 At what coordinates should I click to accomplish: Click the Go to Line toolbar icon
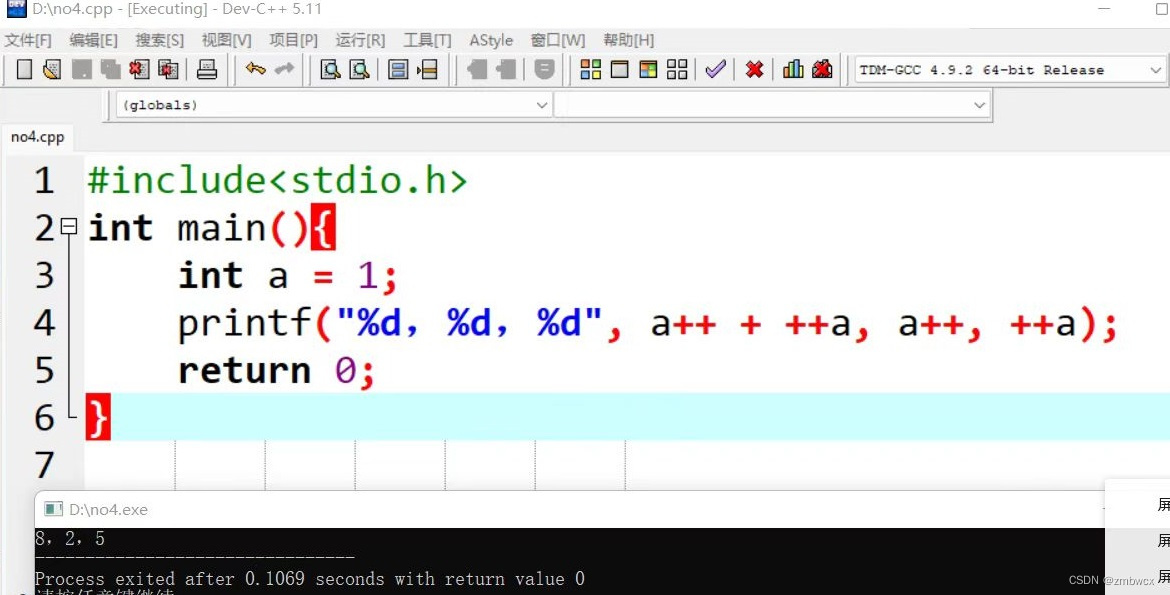tap(428, 69)
